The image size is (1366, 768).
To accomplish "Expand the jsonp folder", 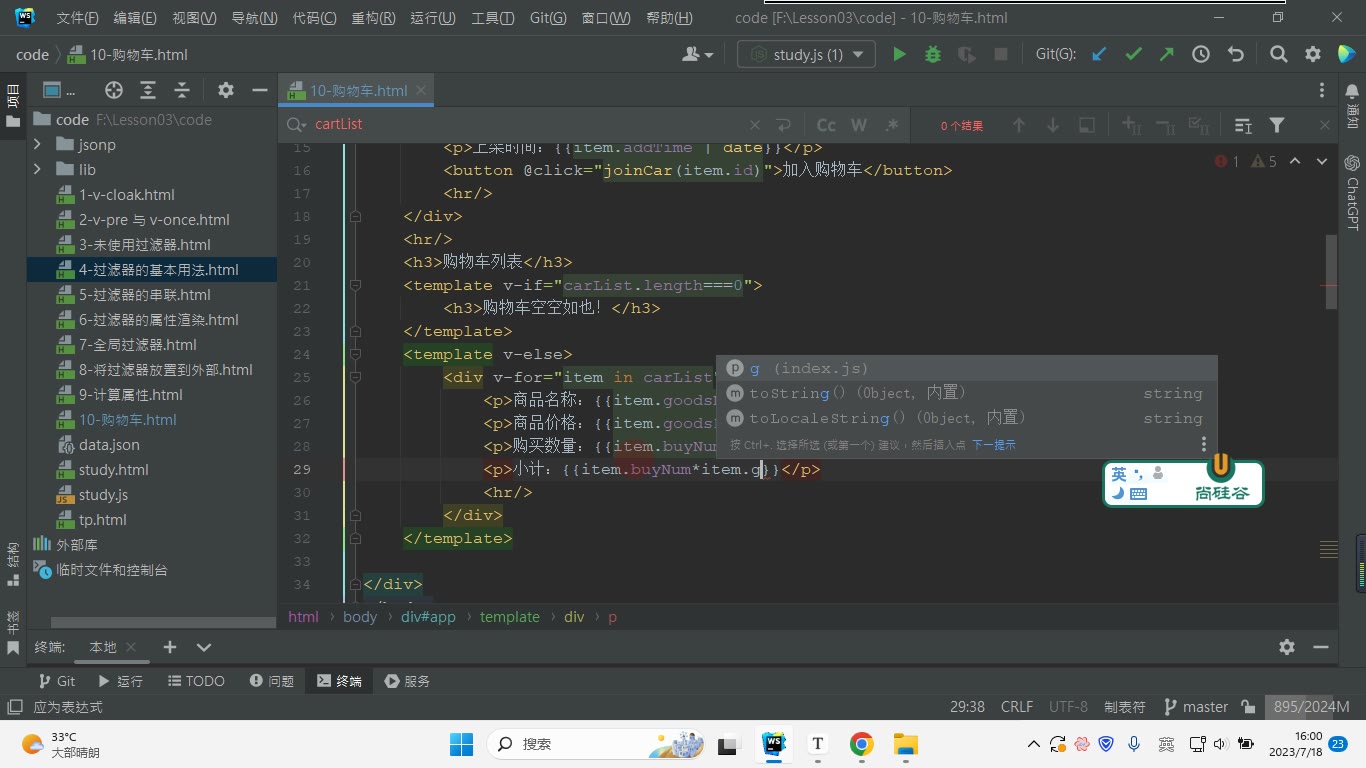I will (x=37, y=145).
